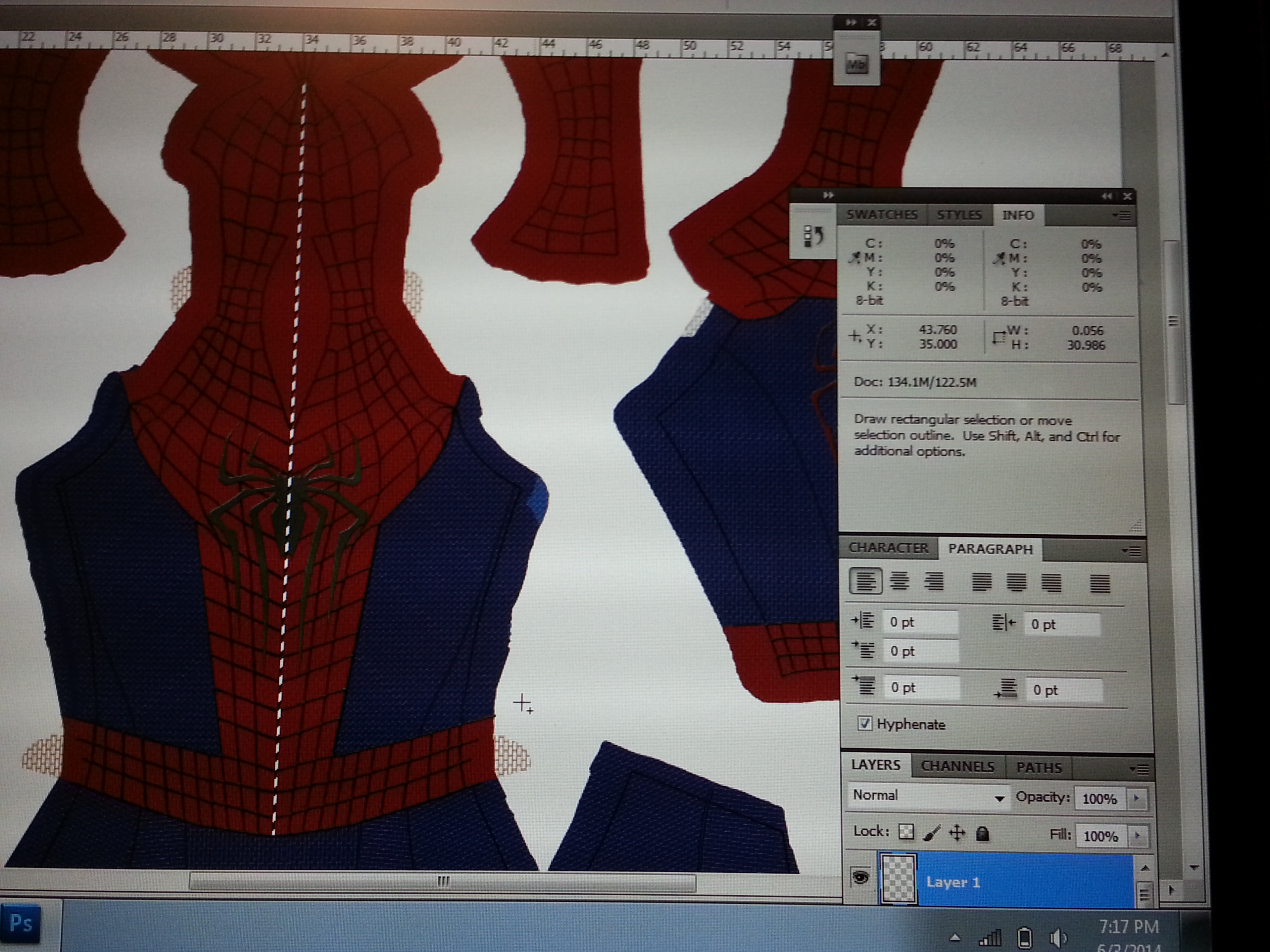Viewport: 1270px width, 952px height.
Task: Close the Mini Bridge dock
Action: (872, 23)
